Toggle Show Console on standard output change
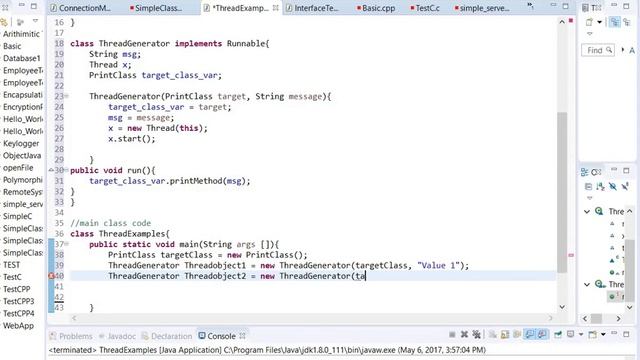The height and width of the screenshot is (360, 640). coord(530,335)
